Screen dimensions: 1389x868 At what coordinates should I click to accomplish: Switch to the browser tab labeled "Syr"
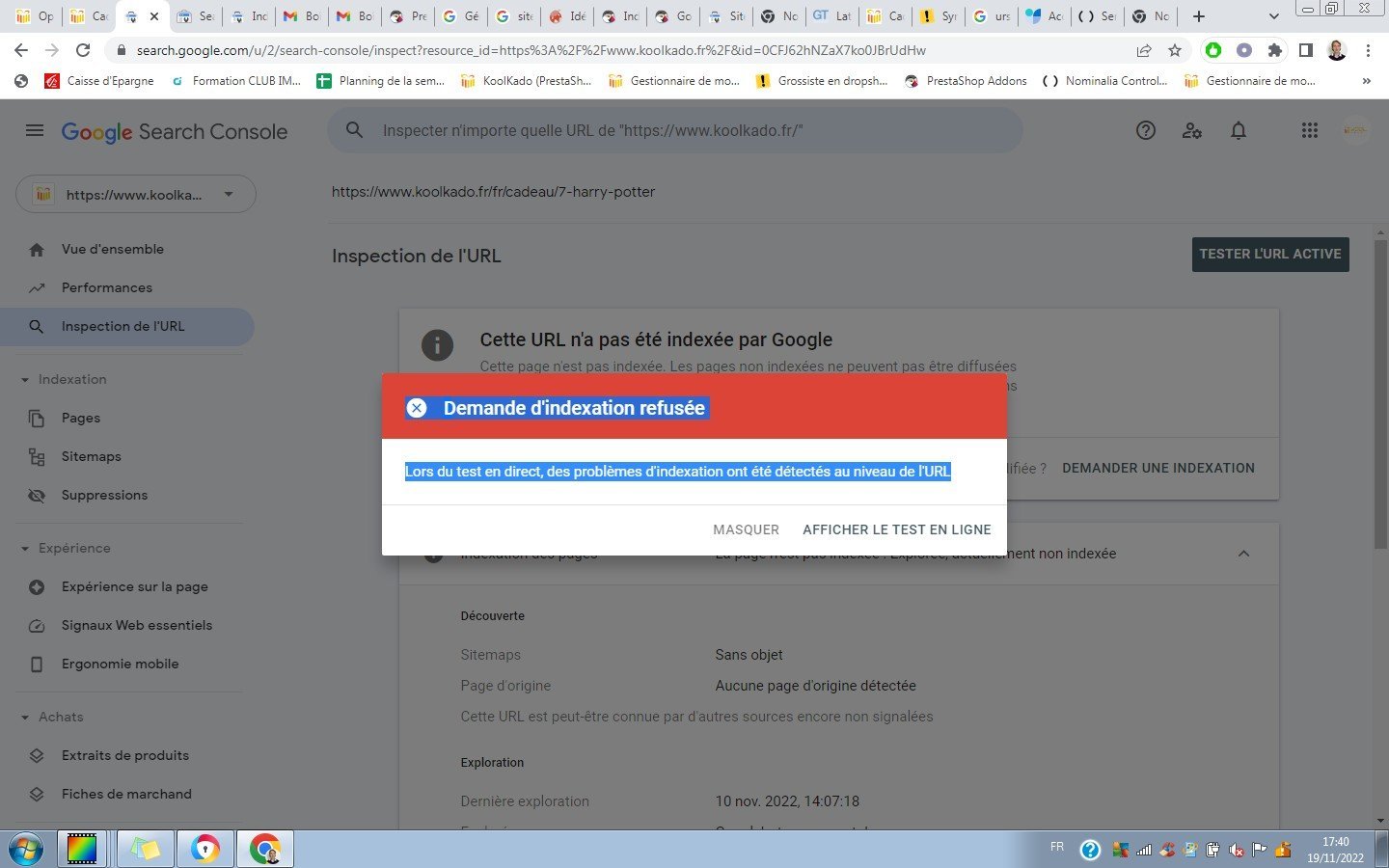[939, 16]
